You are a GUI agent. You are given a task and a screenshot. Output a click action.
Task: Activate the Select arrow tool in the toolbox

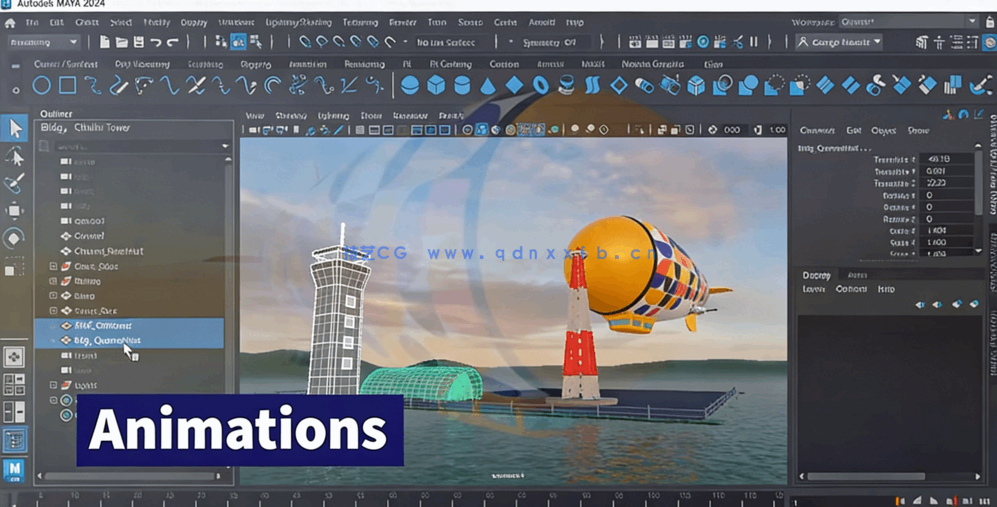coord(15,128)
